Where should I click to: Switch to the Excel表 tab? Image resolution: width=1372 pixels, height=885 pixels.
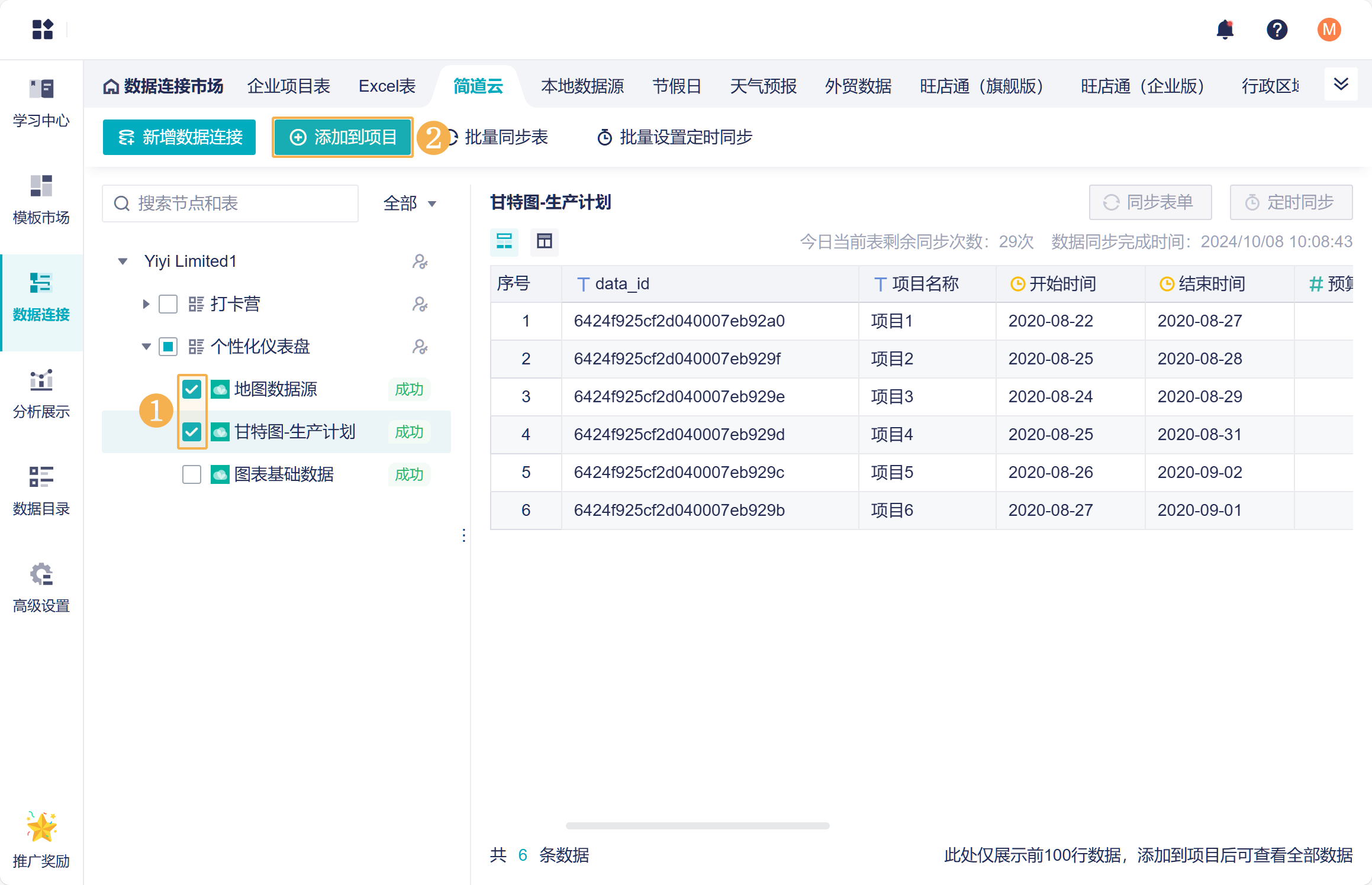point(387,86)
